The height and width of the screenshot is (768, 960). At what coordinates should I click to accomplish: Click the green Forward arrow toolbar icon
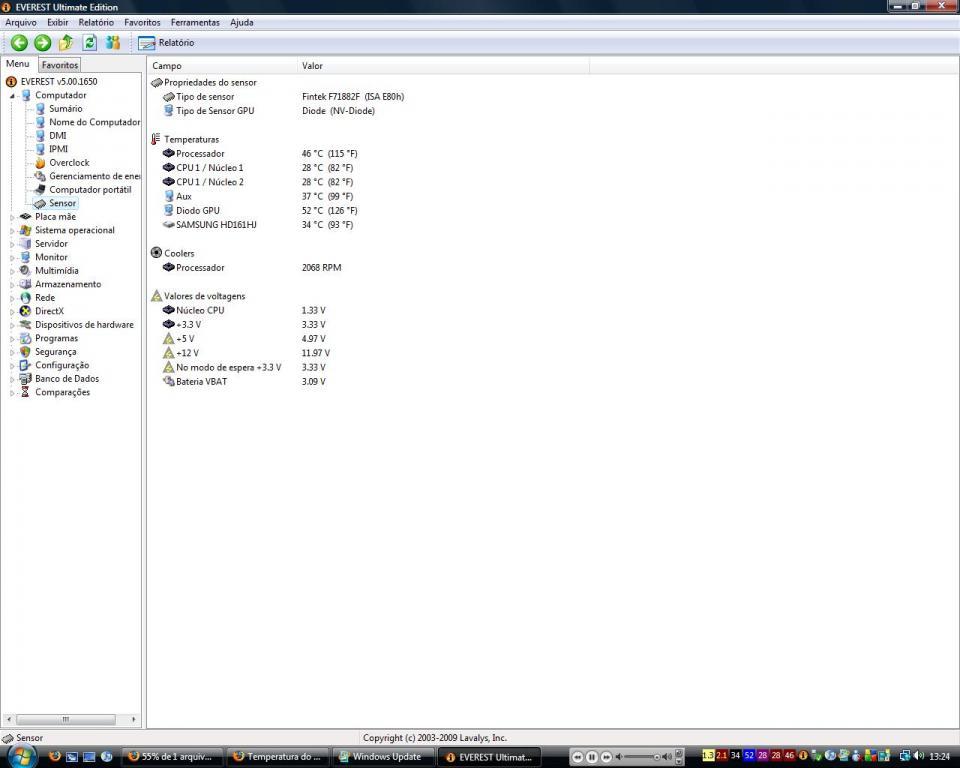(x=42, y=42)
